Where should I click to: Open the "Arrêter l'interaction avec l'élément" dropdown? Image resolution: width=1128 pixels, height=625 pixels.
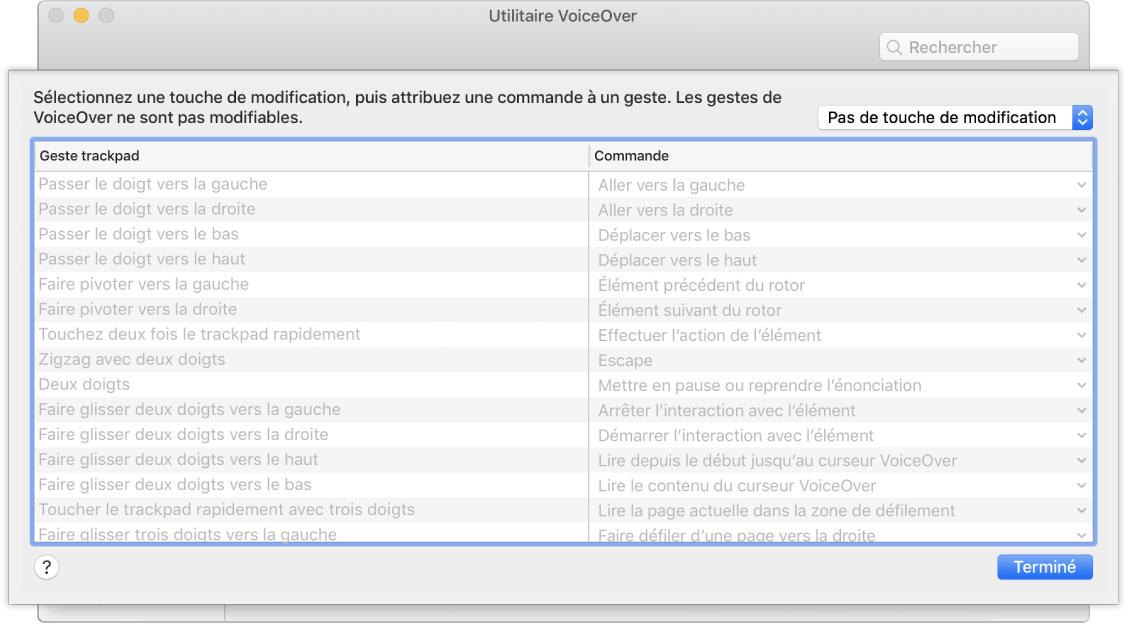[1081, 409]
